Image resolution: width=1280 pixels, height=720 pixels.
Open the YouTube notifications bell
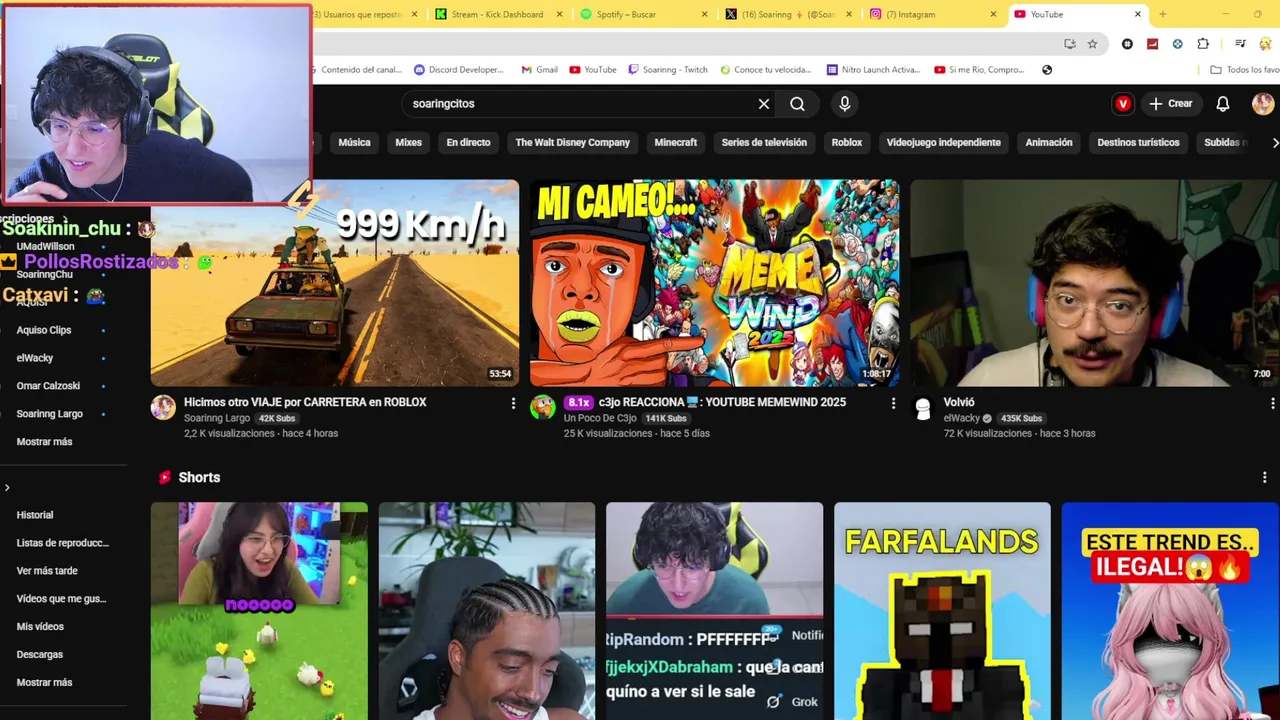pos(1223,104)
